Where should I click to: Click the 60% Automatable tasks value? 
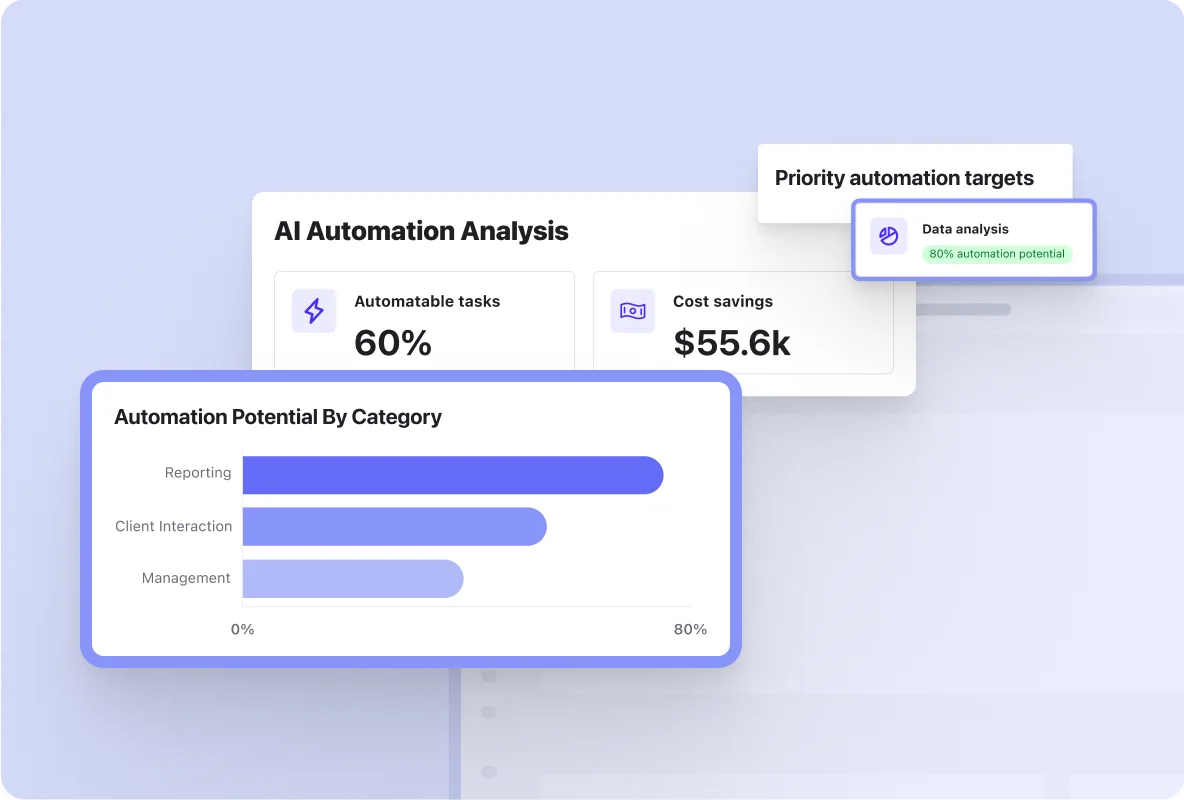pyautogui.click(x=392, y=344)
